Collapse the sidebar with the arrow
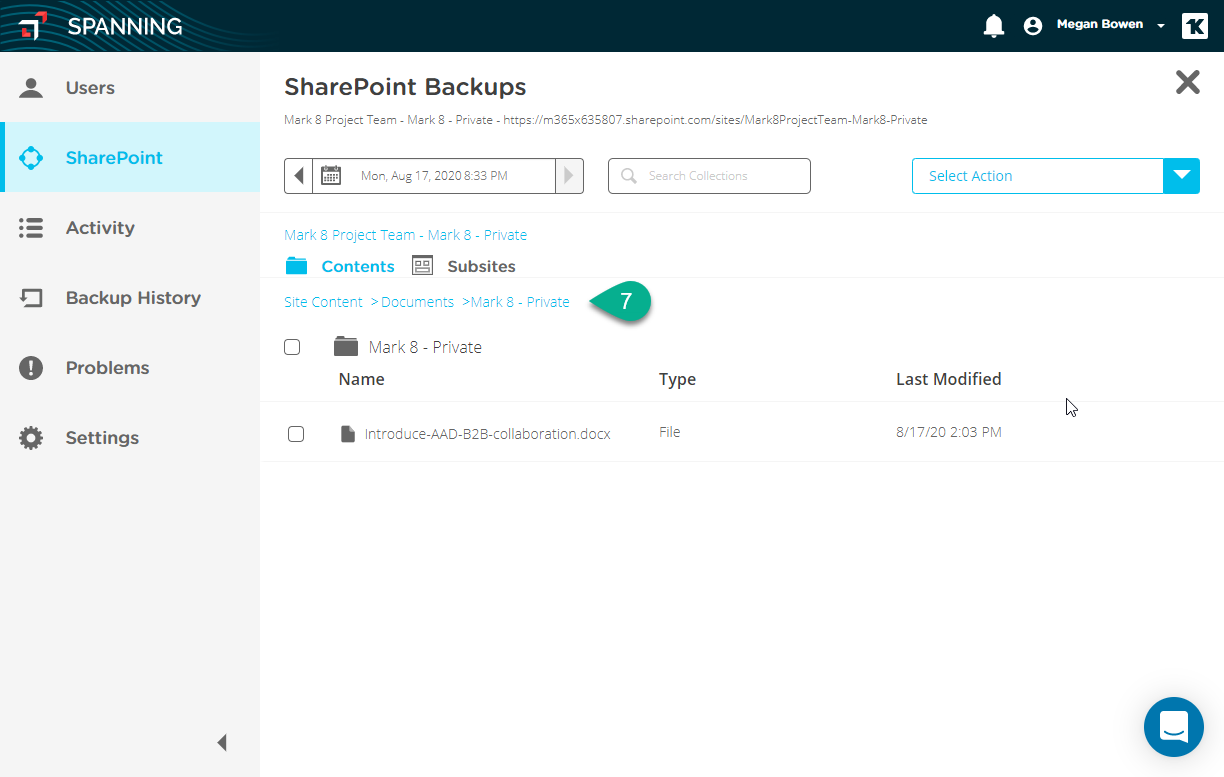1224x777 pixels. pyautogui.click(x=222, y=742)
